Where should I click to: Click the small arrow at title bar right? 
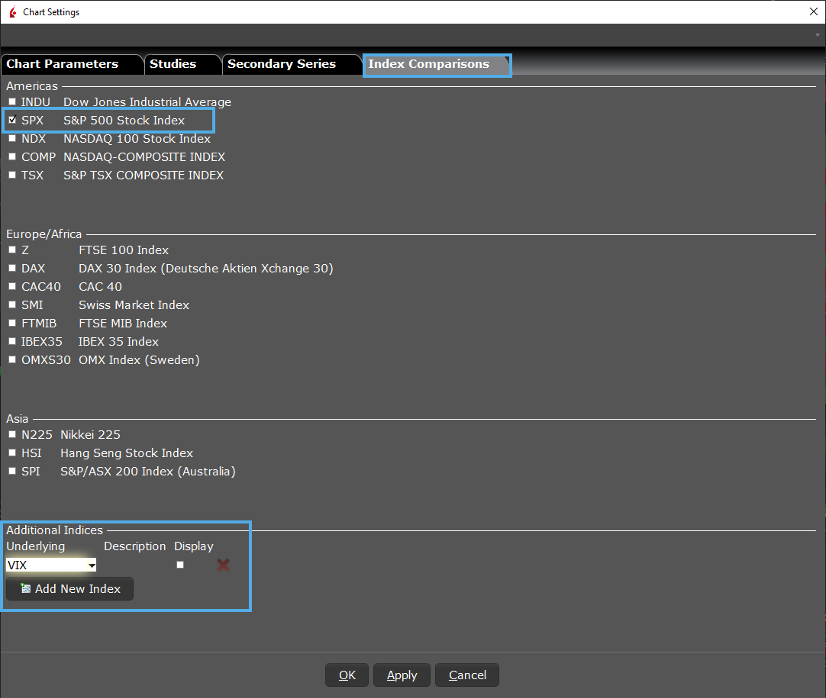(817, 35)
